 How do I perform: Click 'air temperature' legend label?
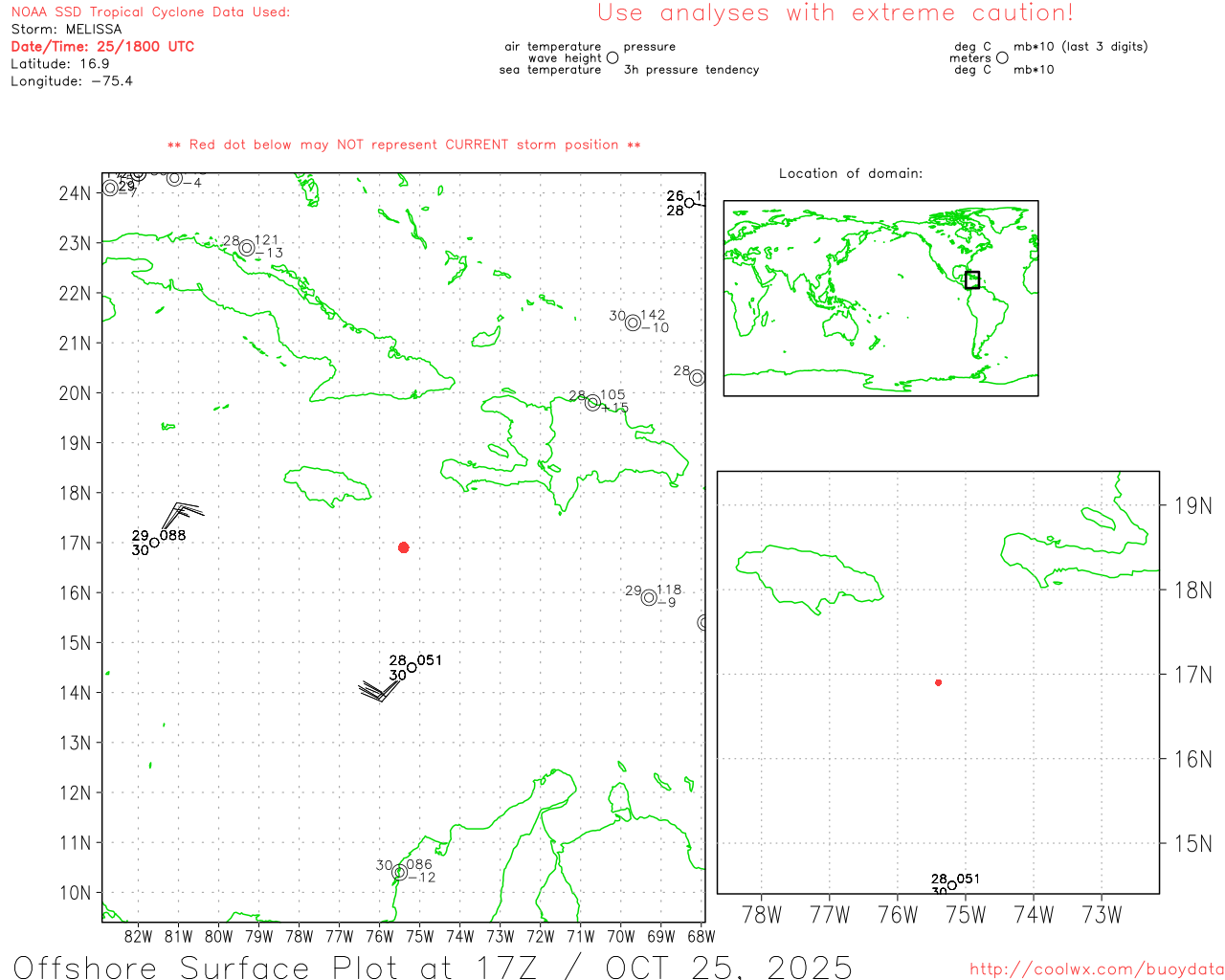553,47
